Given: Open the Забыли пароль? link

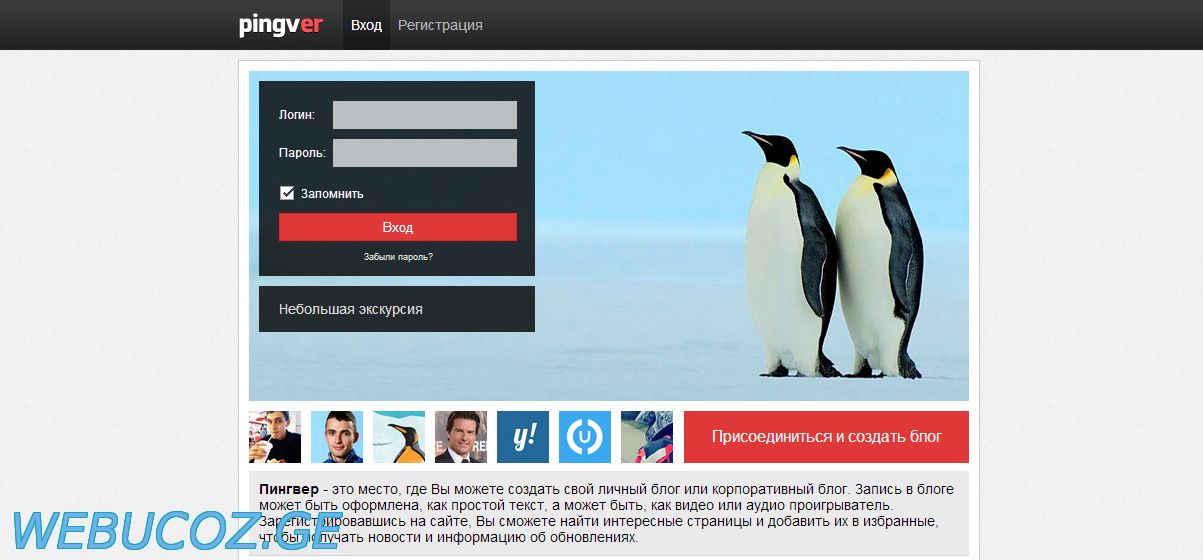Looking at the screenshot, I should click(x=398, y=257).
